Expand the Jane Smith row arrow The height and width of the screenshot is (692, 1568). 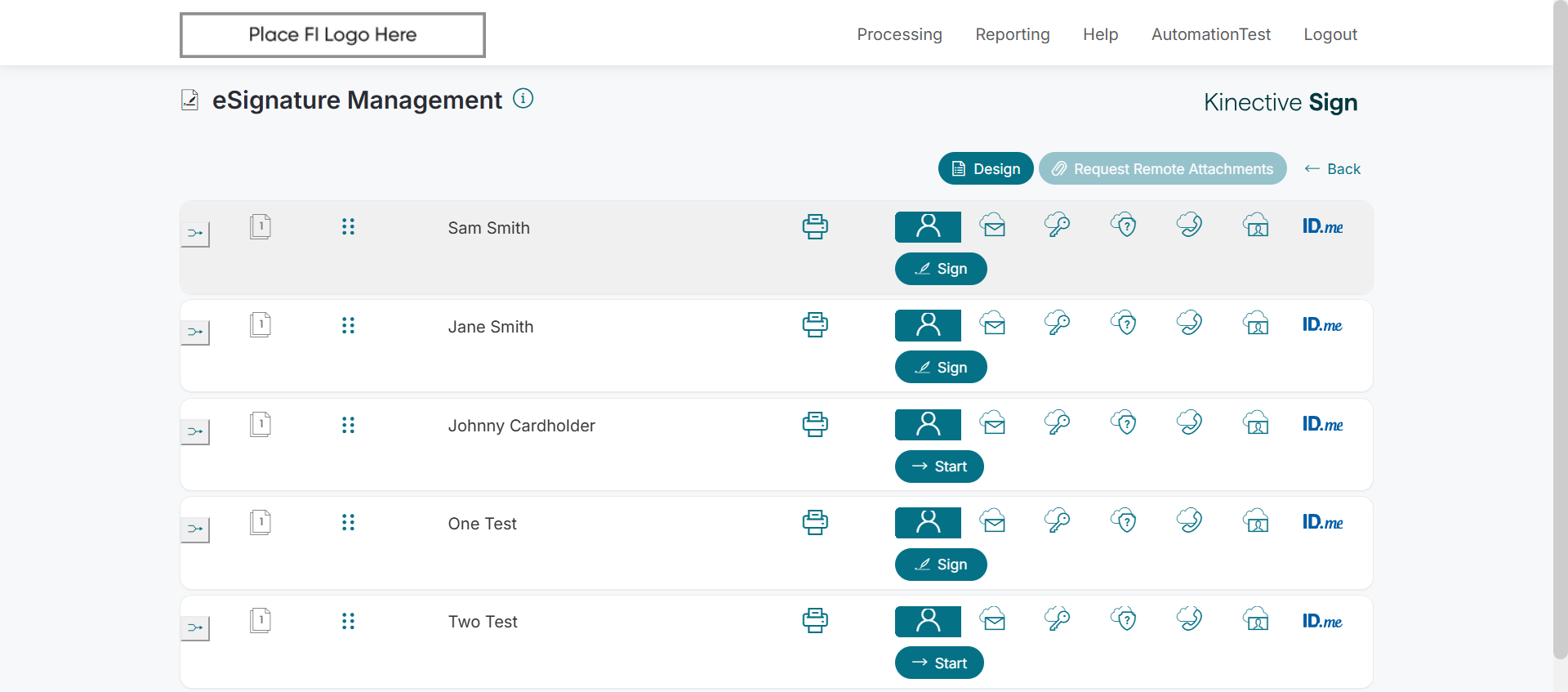195,333
